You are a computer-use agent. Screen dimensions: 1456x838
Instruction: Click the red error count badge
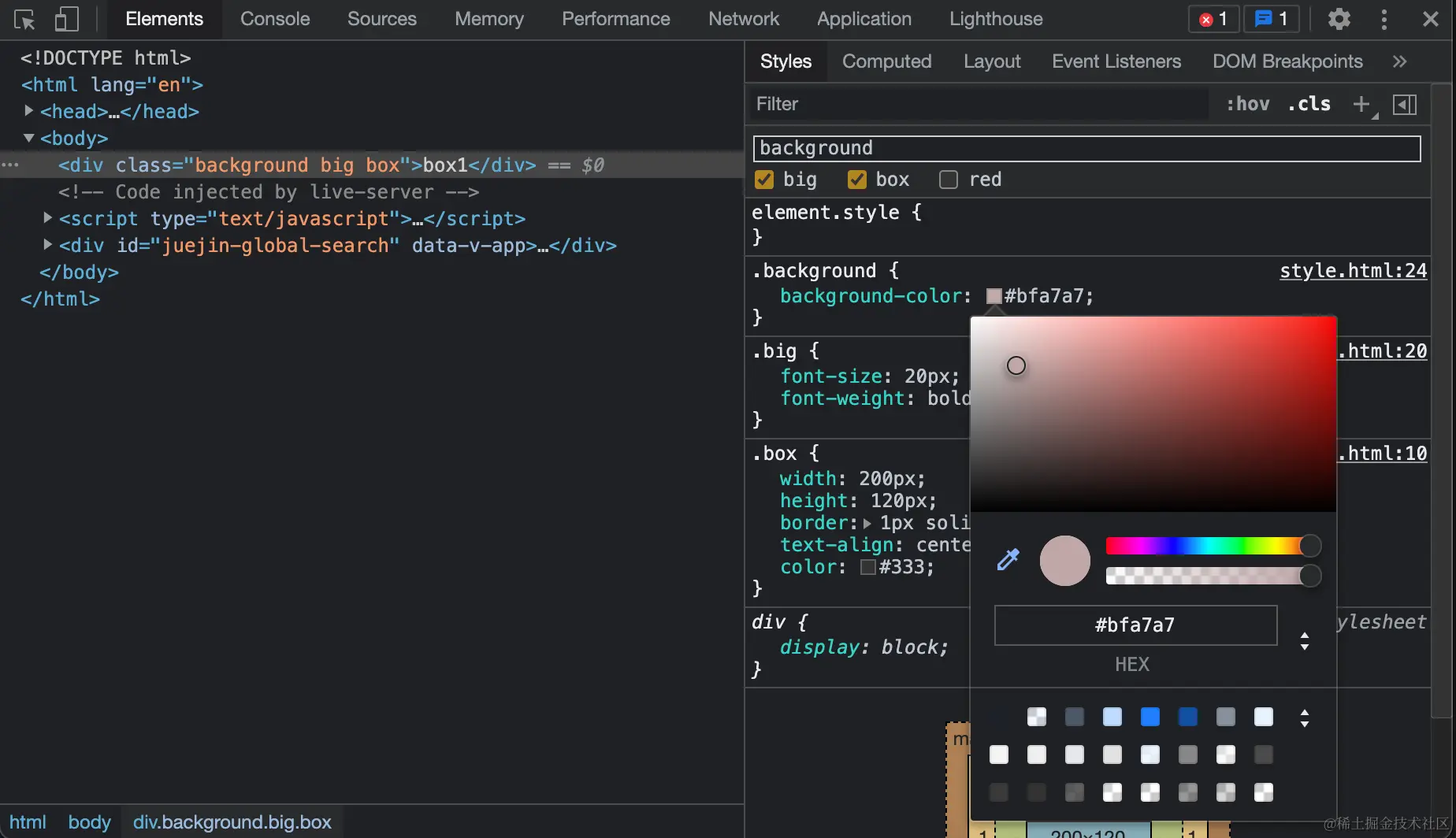tap(1213, 19)
